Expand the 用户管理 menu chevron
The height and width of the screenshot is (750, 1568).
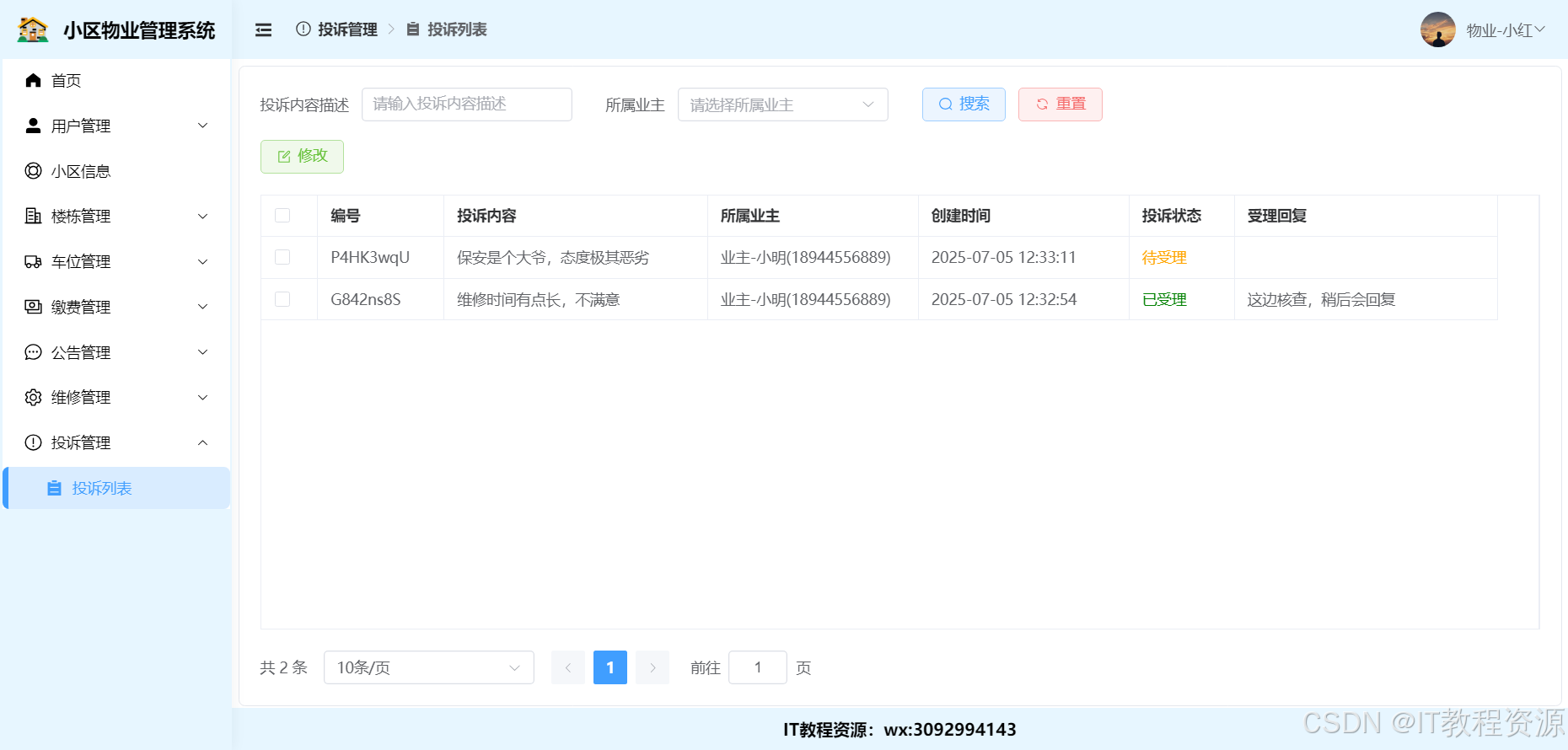click(203, 126)
